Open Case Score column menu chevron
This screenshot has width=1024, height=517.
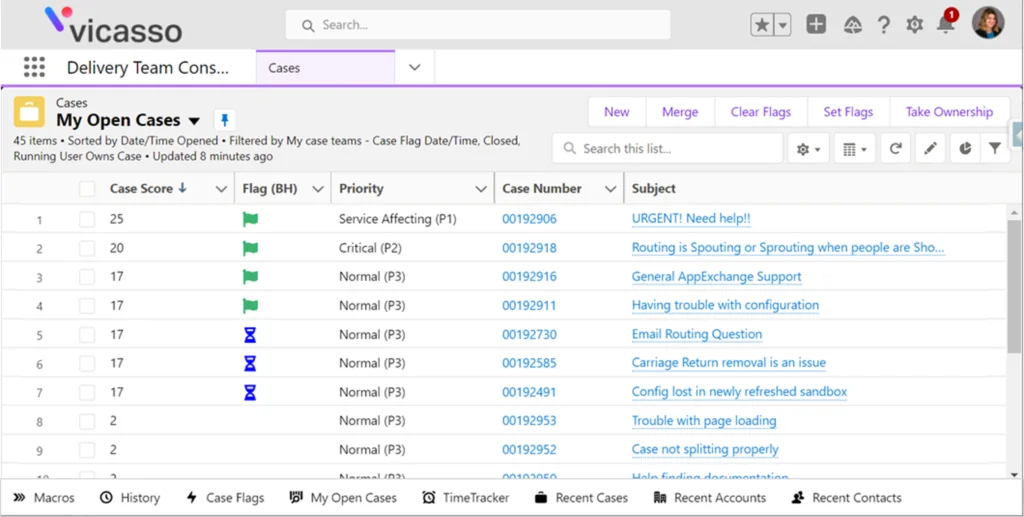coord(221,189)
